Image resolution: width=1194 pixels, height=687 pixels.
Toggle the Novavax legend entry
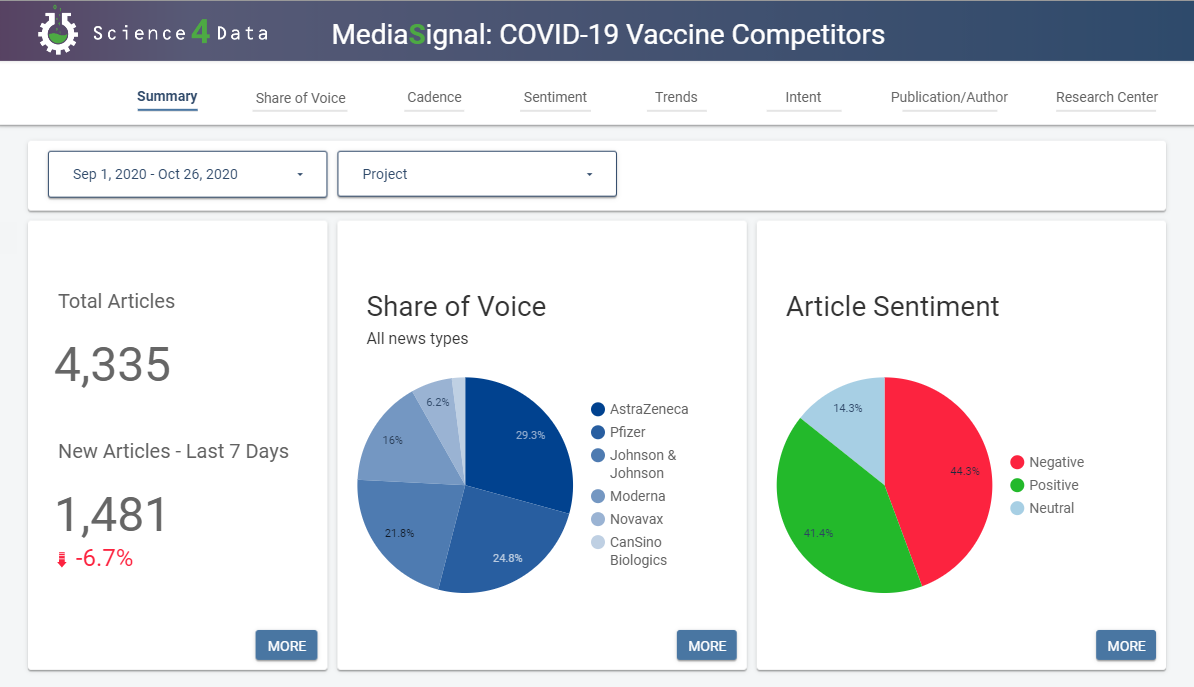627,519
